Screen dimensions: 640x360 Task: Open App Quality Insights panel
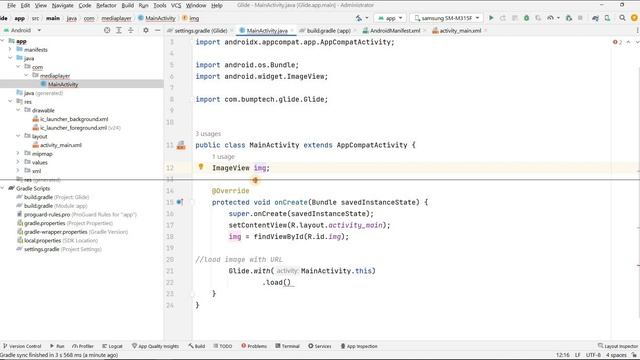(155, 346)
